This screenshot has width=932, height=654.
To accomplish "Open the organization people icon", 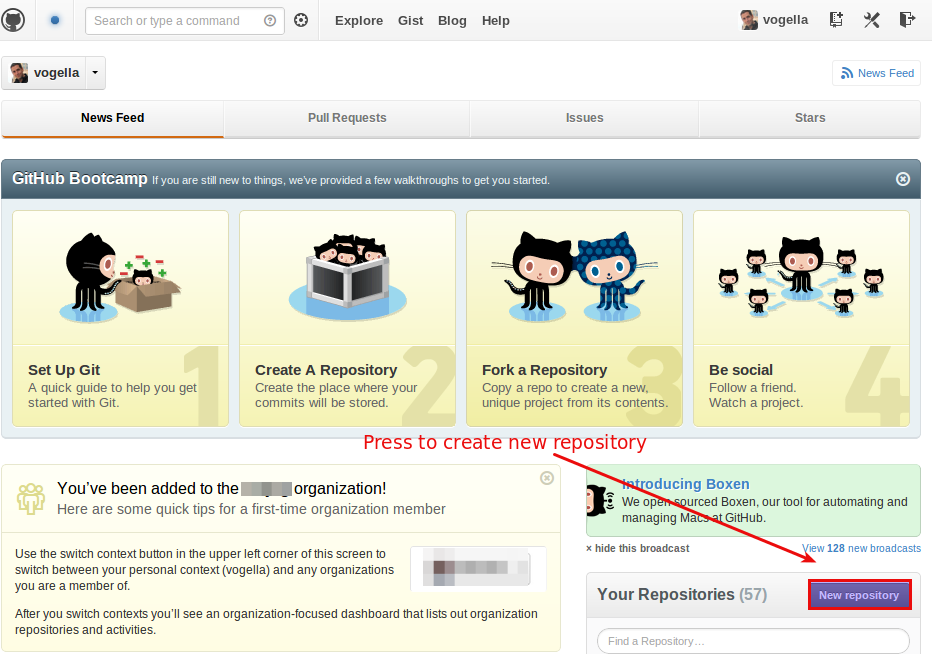I will [x=31, y=498].
